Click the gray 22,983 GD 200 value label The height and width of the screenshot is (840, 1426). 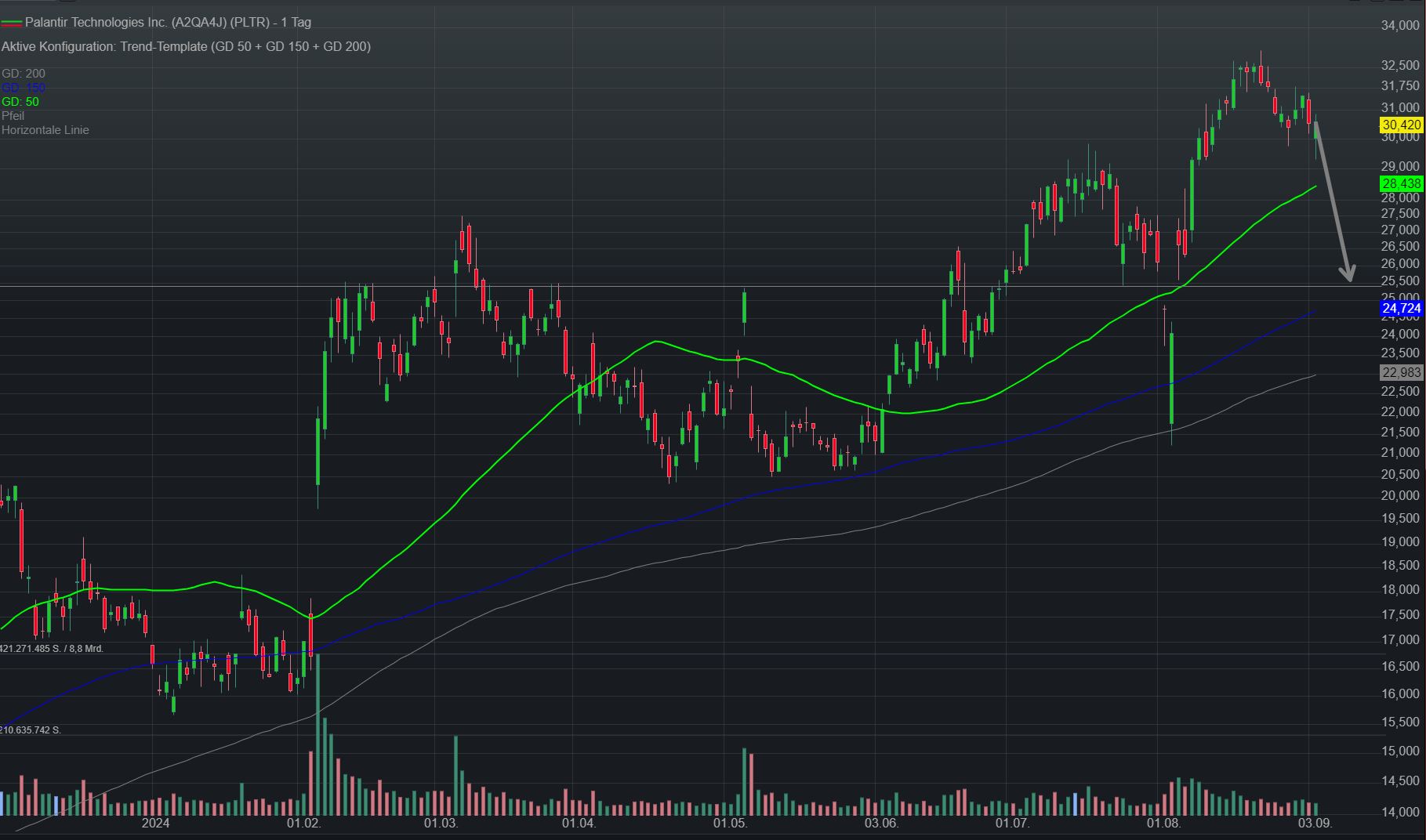click(x=1401, y=373)
